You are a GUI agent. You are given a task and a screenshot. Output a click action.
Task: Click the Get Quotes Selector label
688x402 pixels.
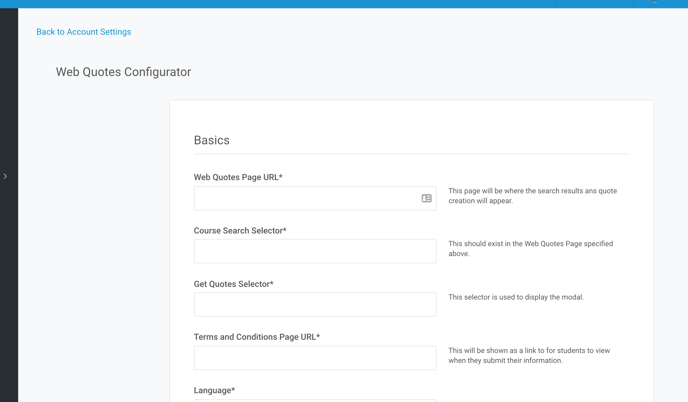tap(233, 284)
